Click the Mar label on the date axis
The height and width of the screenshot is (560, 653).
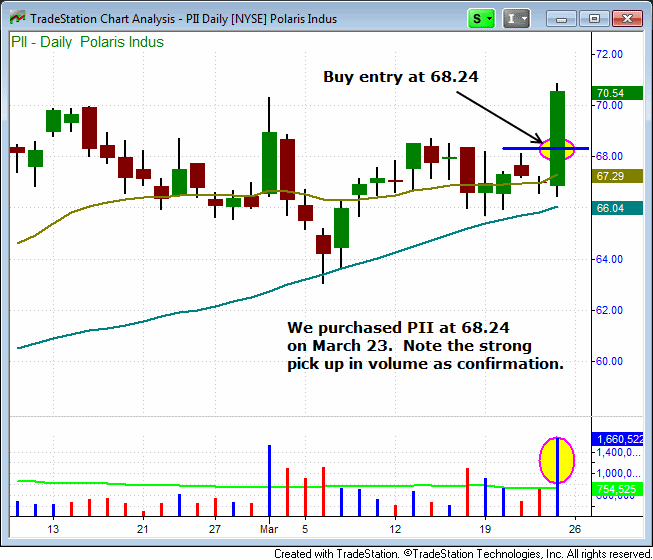[270, 528]
